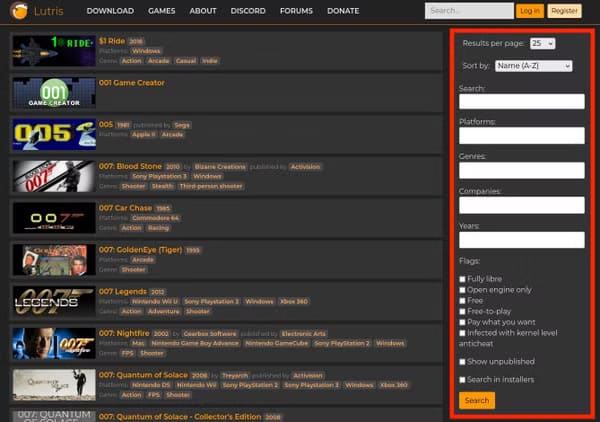Open the 007: GoldenEye (Tiger) title link

[x=140, y=249]
